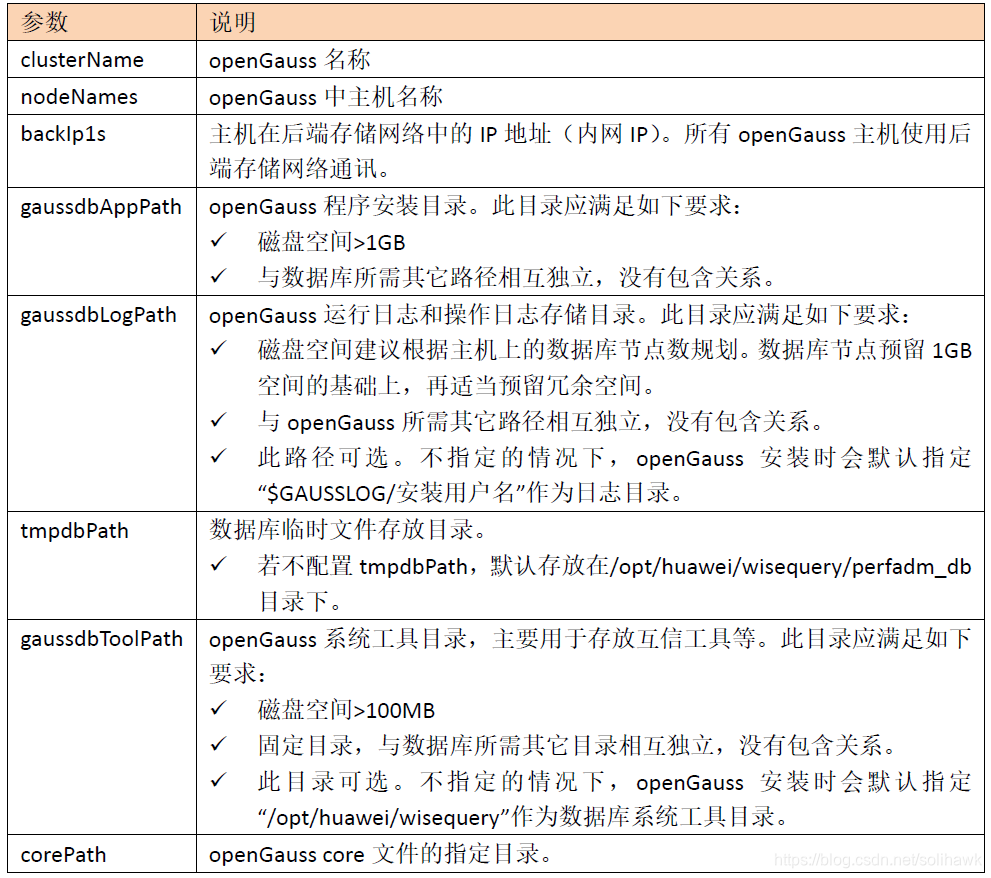The height and width of the screenshot is (878, 991).
Task: Click the 'openGauss 程序安装目录' line
Action: click(475, 206)
